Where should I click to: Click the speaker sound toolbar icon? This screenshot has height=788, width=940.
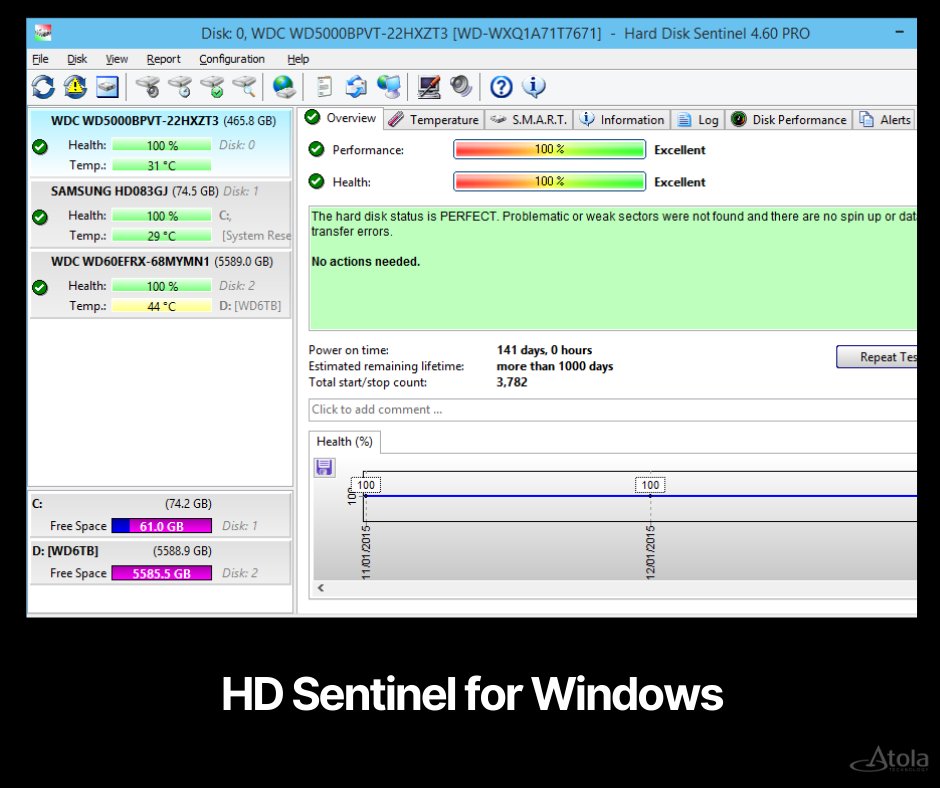point(461,87)
